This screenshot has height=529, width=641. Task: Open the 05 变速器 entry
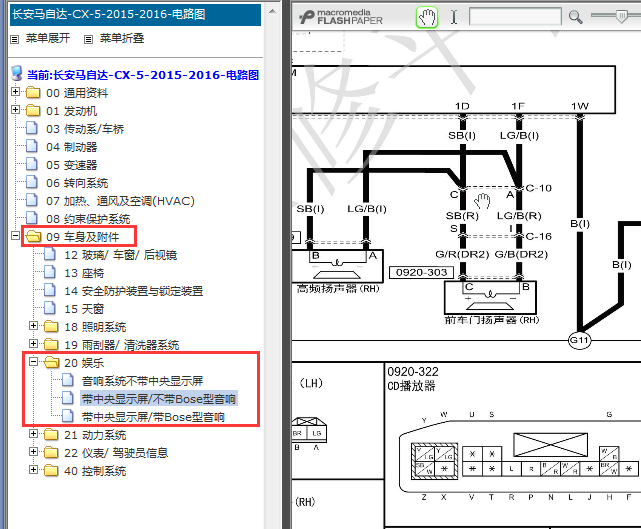click(72, 165)
